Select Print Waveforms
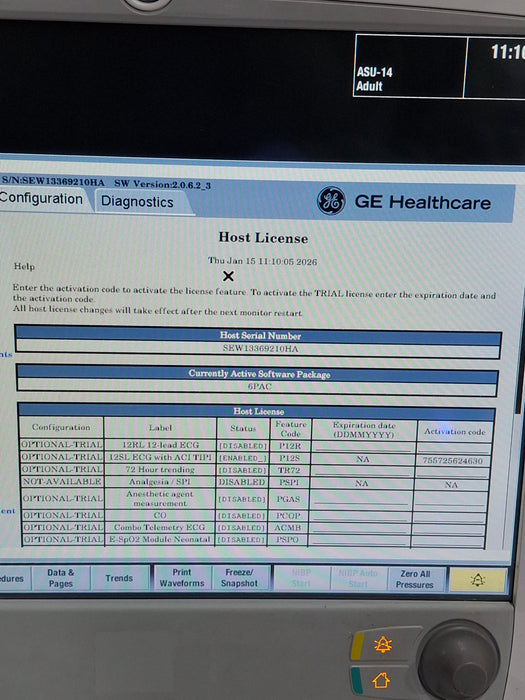 pos(182,578)
